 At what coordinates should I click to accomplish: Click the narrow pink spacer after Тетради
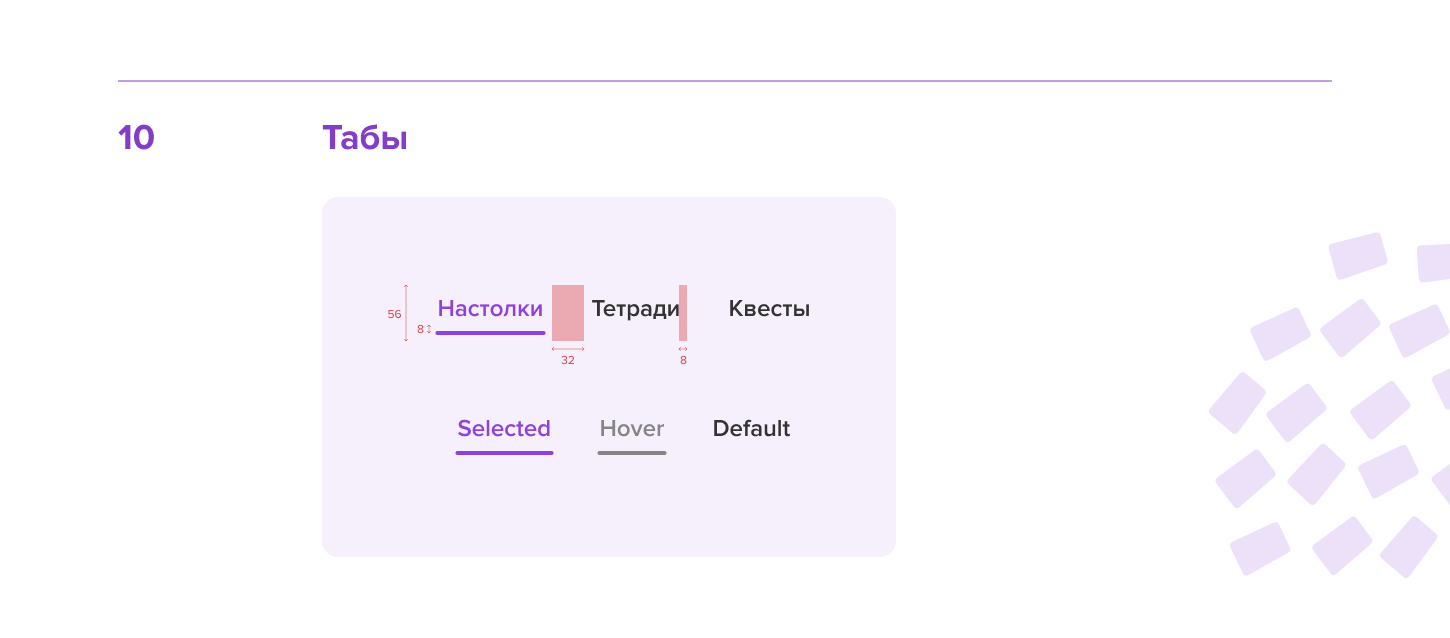tap(683, 313)
